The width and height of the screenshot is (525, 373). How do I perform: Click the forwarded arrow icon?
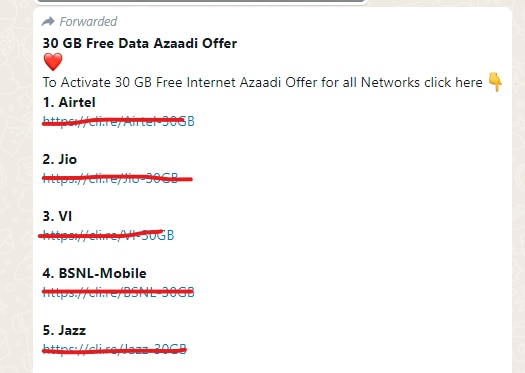(48, 22)
